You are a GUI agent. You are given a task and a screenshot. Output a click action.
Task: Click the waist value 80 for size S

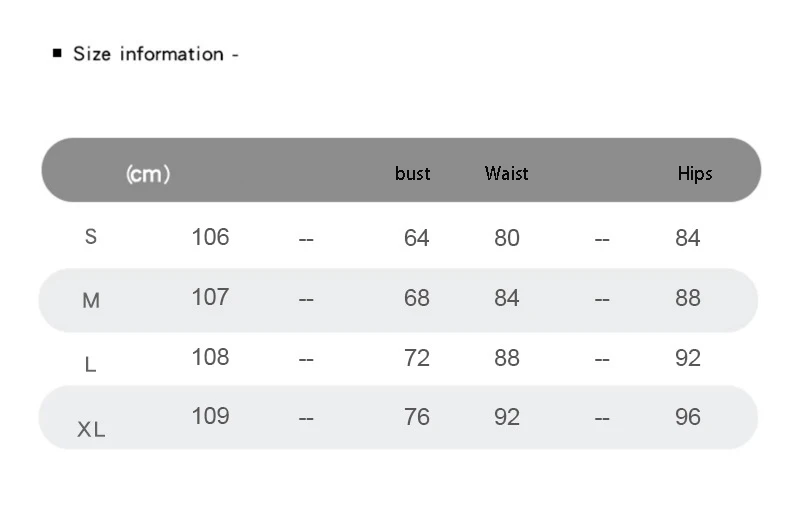tap(507, 238)
